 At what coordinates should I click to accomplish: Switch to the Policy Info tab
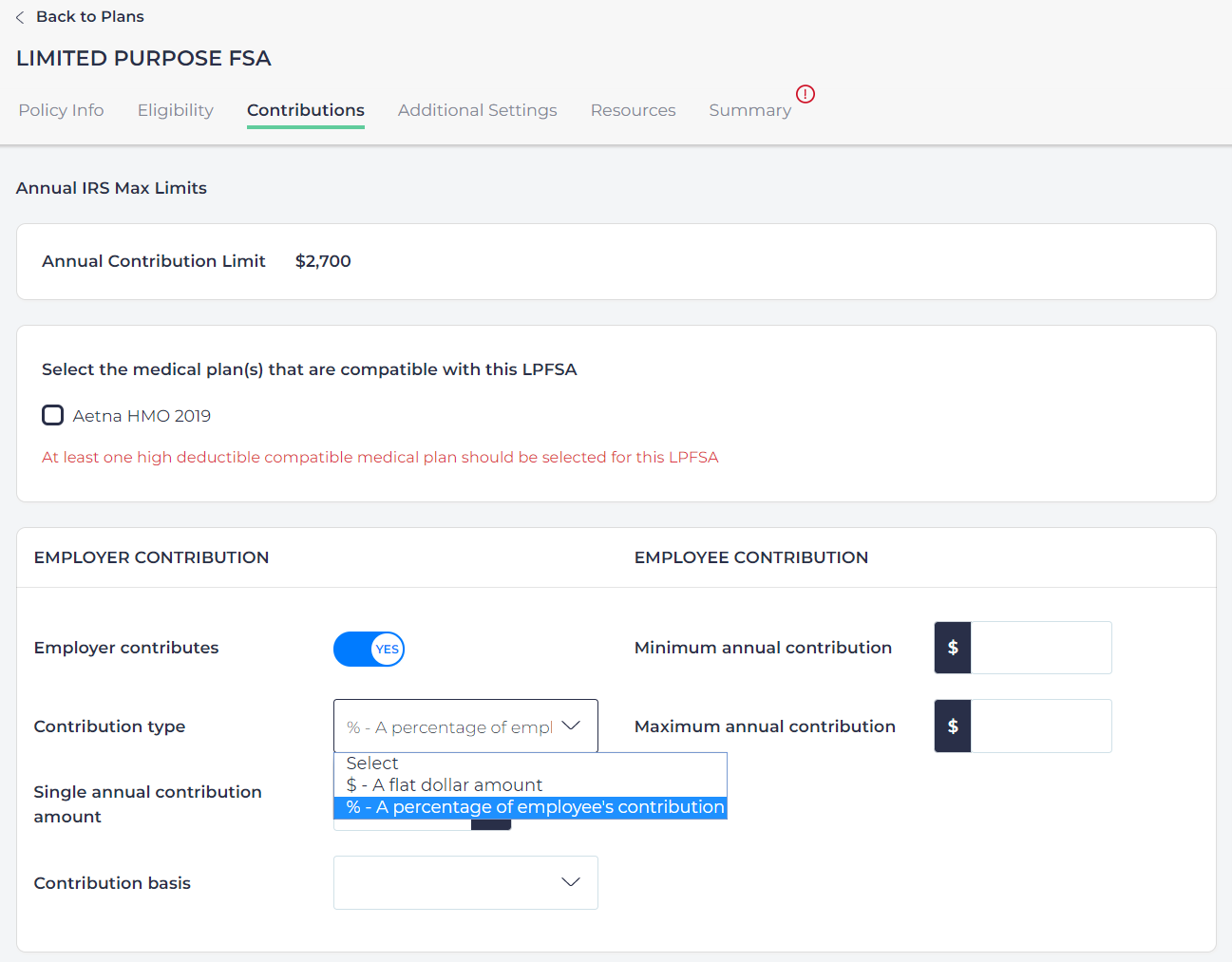[x=61, y=110]
